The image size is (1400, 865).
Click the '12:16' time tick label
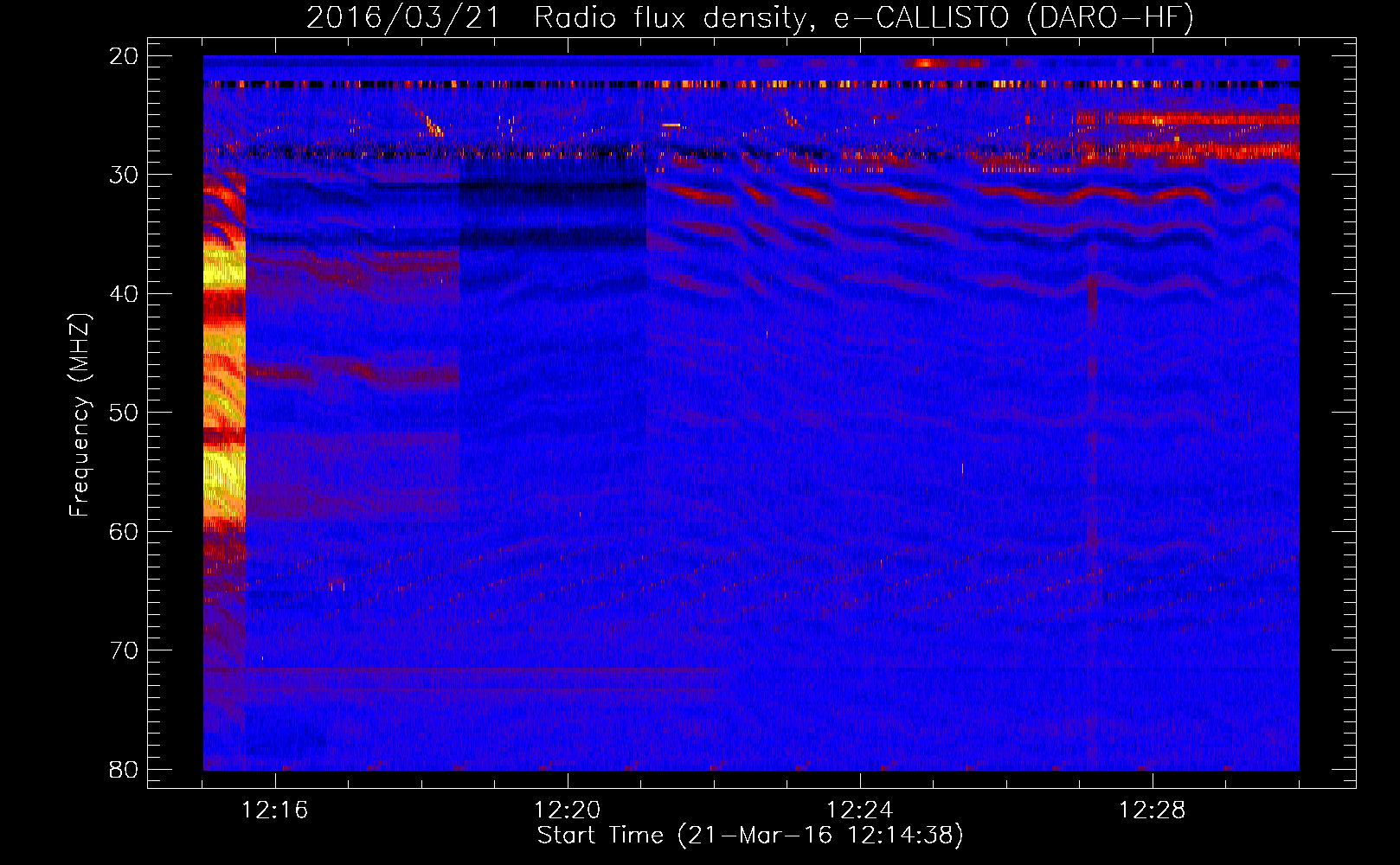[x=274, y=811]
